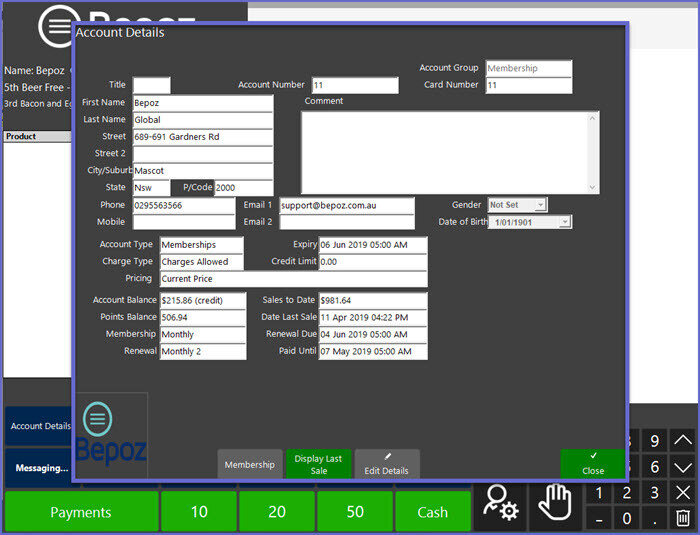Tap the trash bin keypad key

683,518
